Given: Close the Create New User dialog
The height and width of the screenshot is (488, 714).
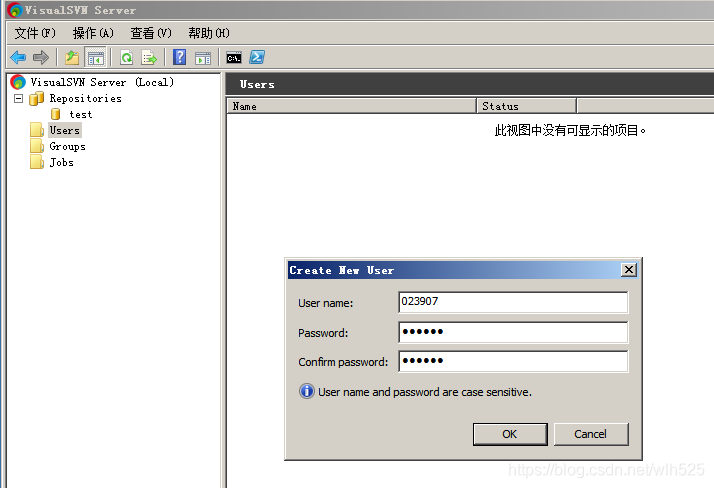Looking at the screenshot, I should (x=628, y=270).
